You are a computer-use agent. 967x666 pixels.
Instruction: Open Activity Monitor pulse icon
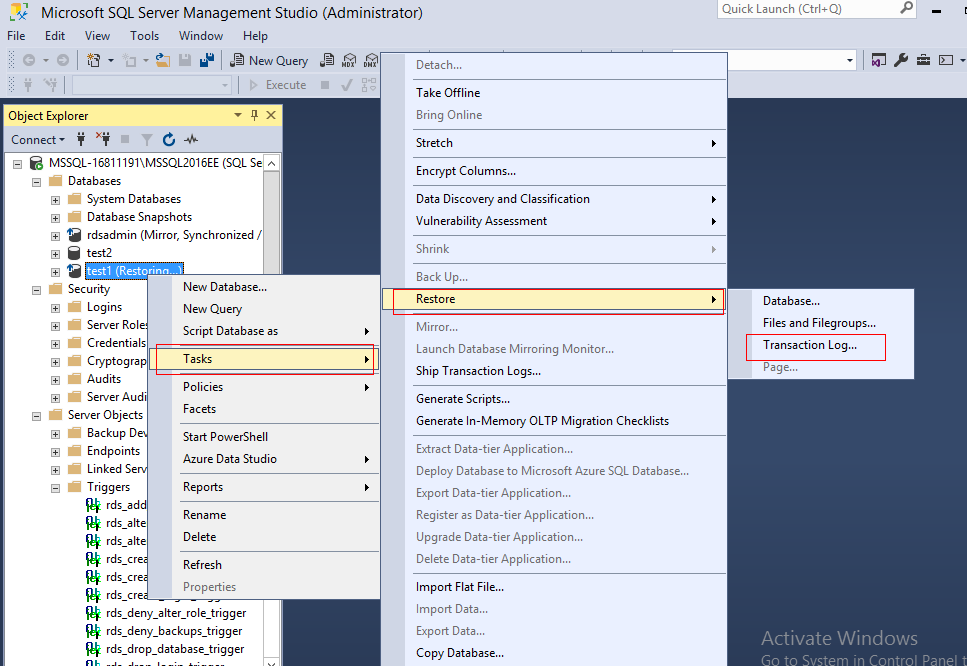191,139
